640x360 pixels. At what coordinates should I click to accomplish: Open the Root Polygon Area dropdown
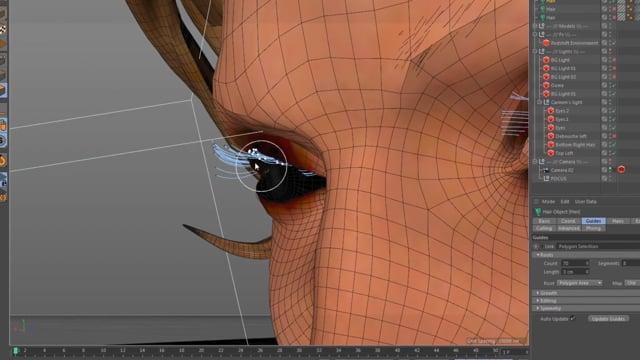[579, 283]
